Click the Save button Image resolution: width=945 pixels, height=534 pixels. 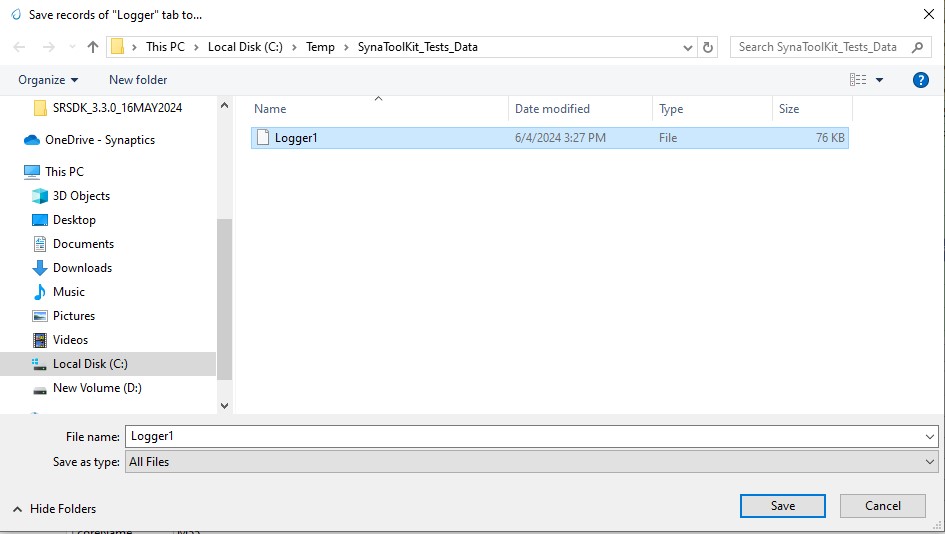click(783, 506)
